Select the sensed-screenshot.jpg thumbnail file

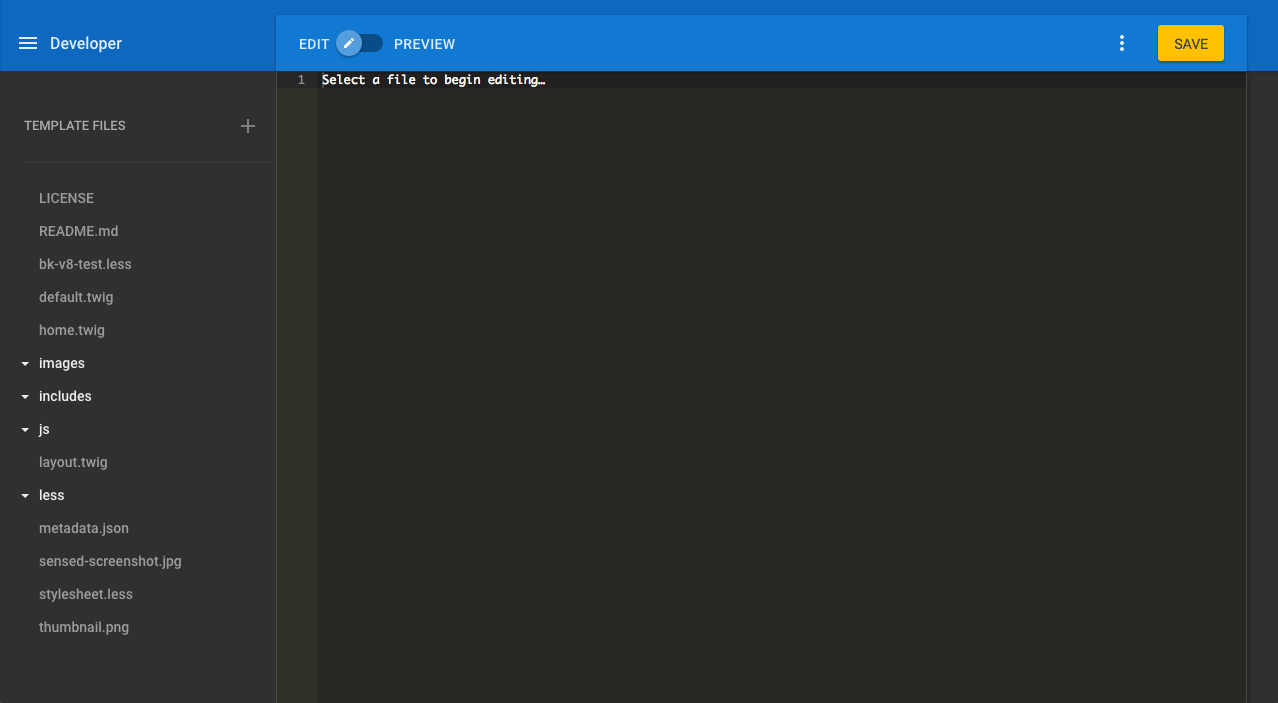(x=110, y=561)
